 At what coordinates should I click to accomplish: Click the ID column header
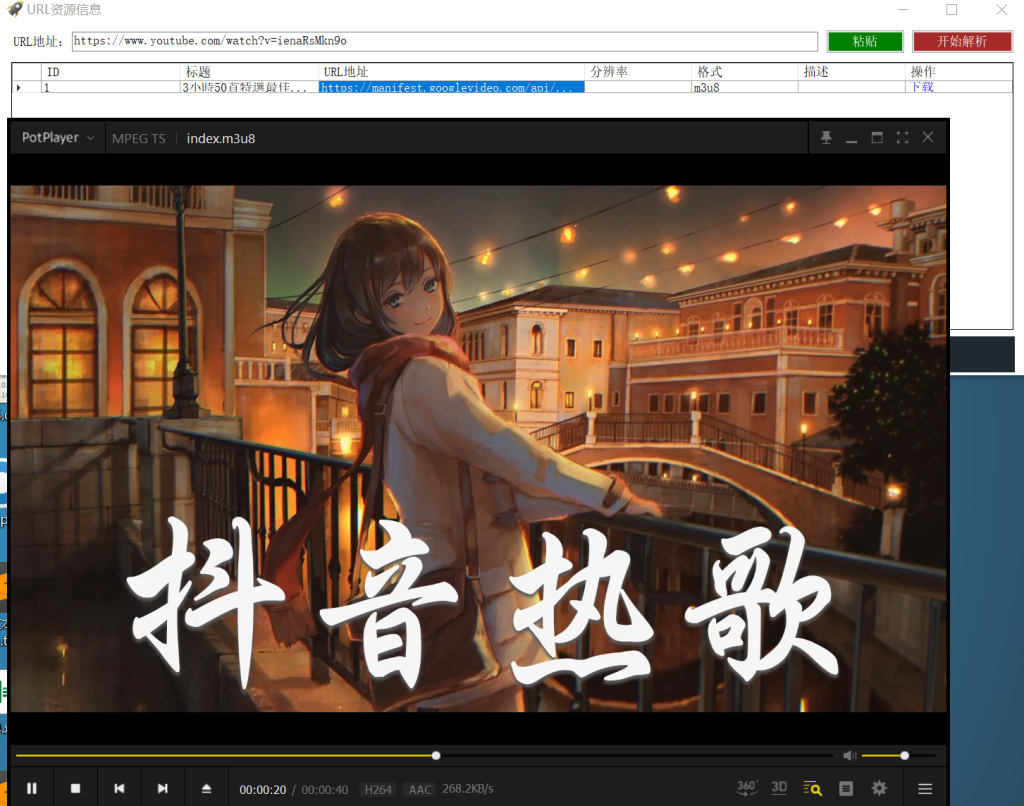(x=110, y=72)
